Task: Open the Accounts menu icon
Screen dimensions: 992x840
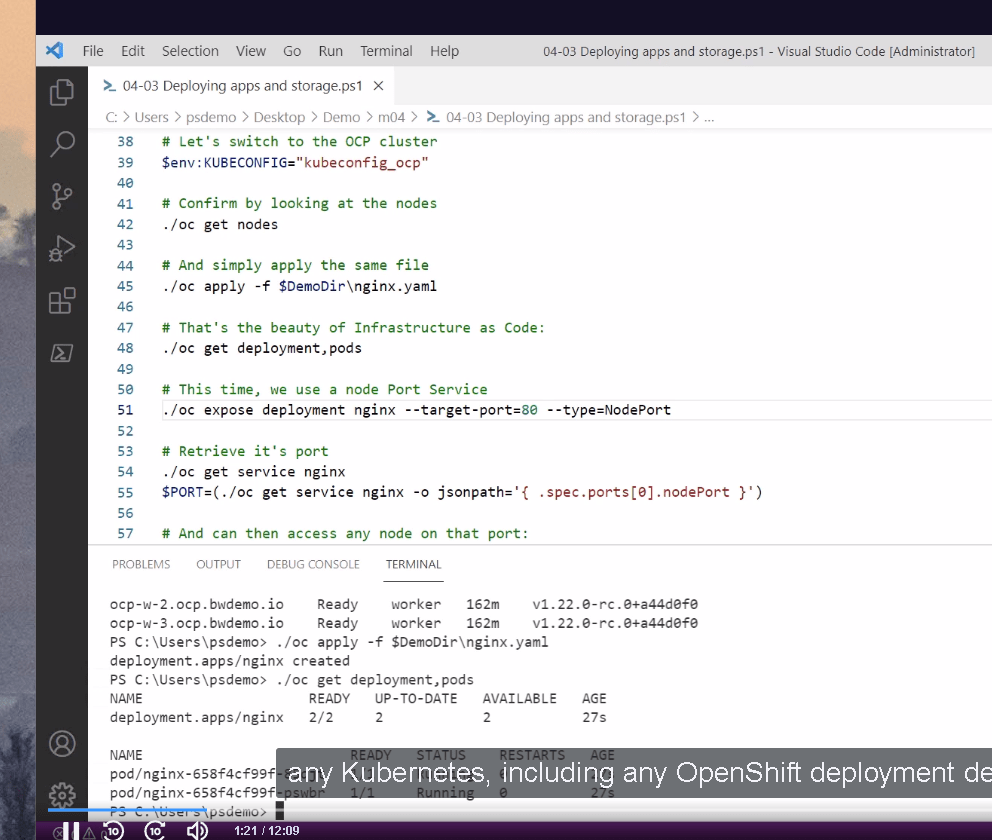Action: (x=62, y=744)
